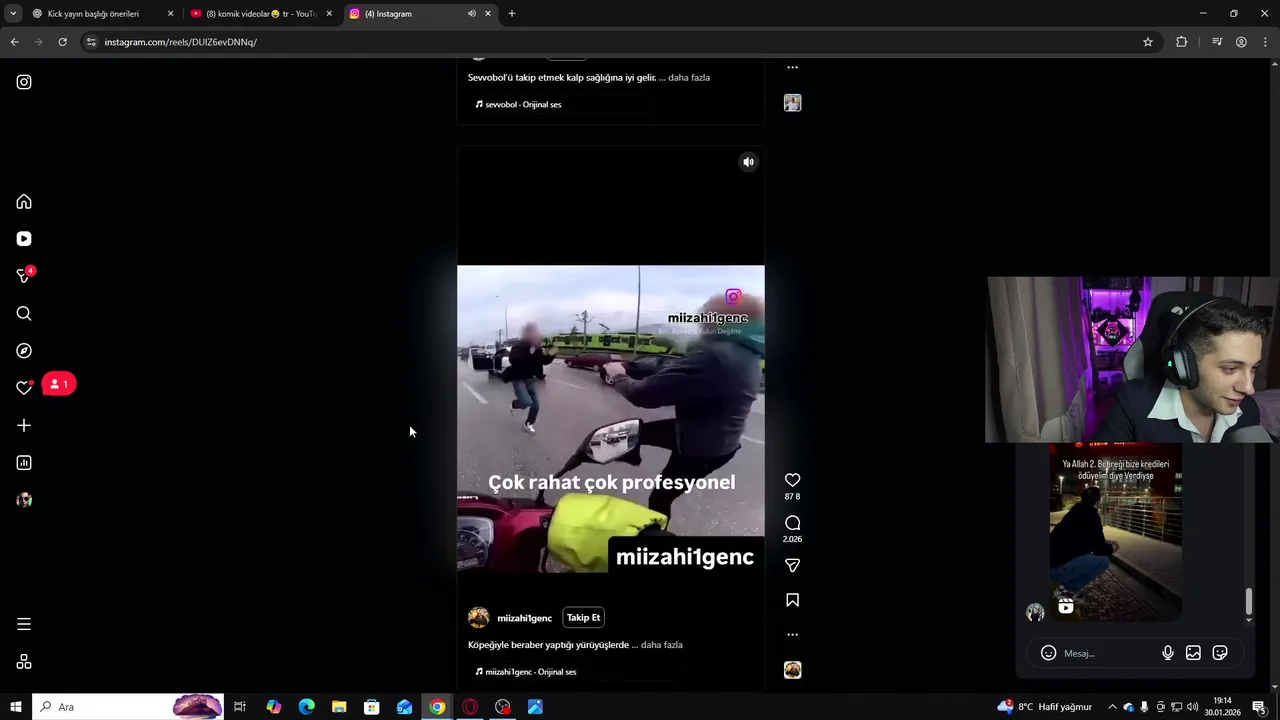Open your profile avatar in sidebar

24,500
